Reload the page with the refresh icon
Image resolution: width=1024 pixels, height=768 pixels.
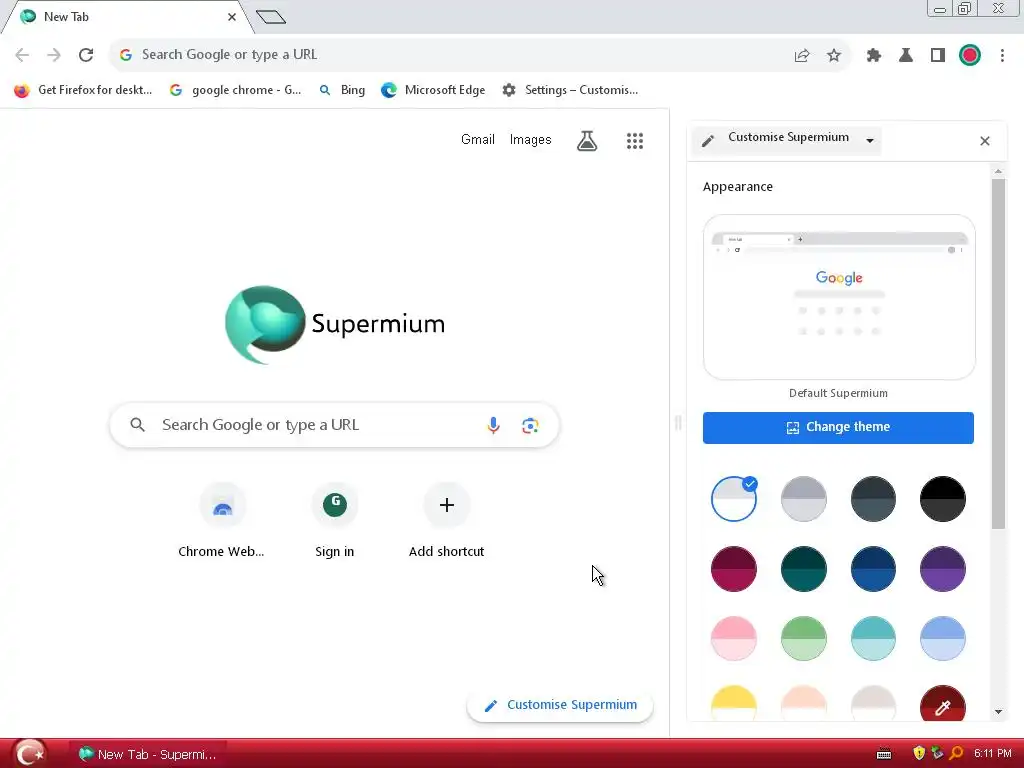click(x=86, y=55)
